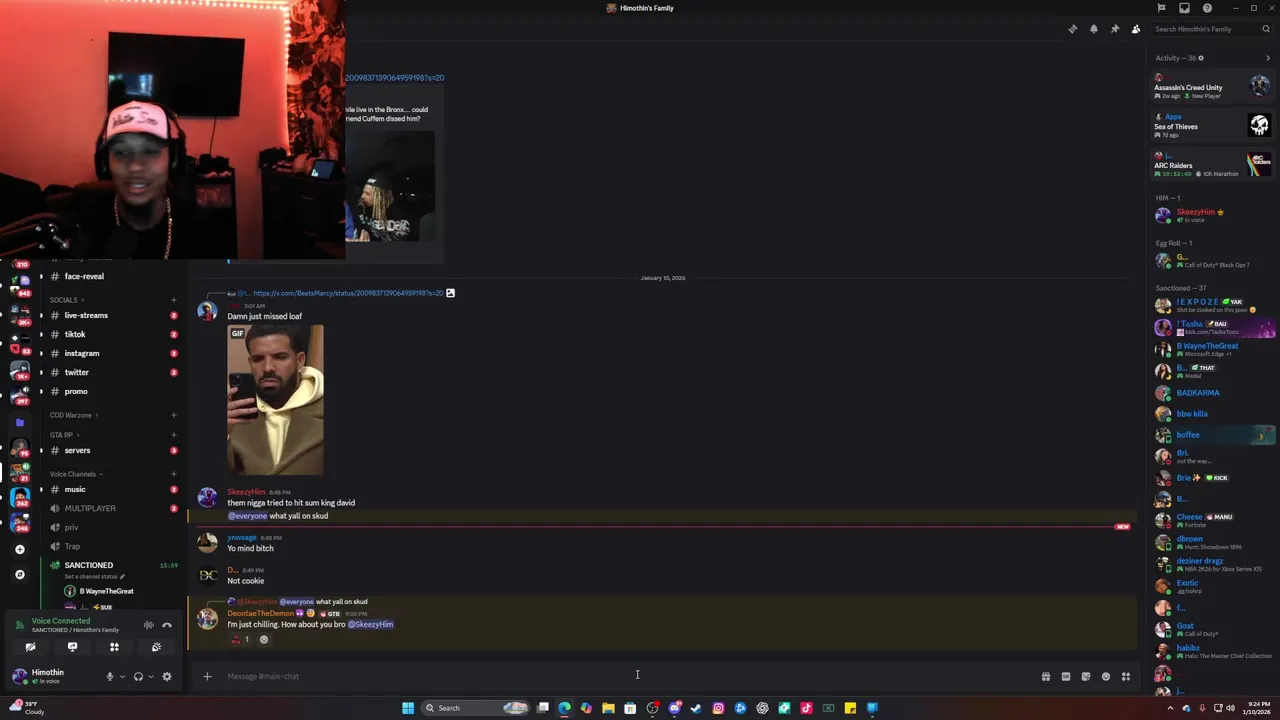Share your screen from voice panel
The image size is (1280, 720).
click(x=72, y=647)
